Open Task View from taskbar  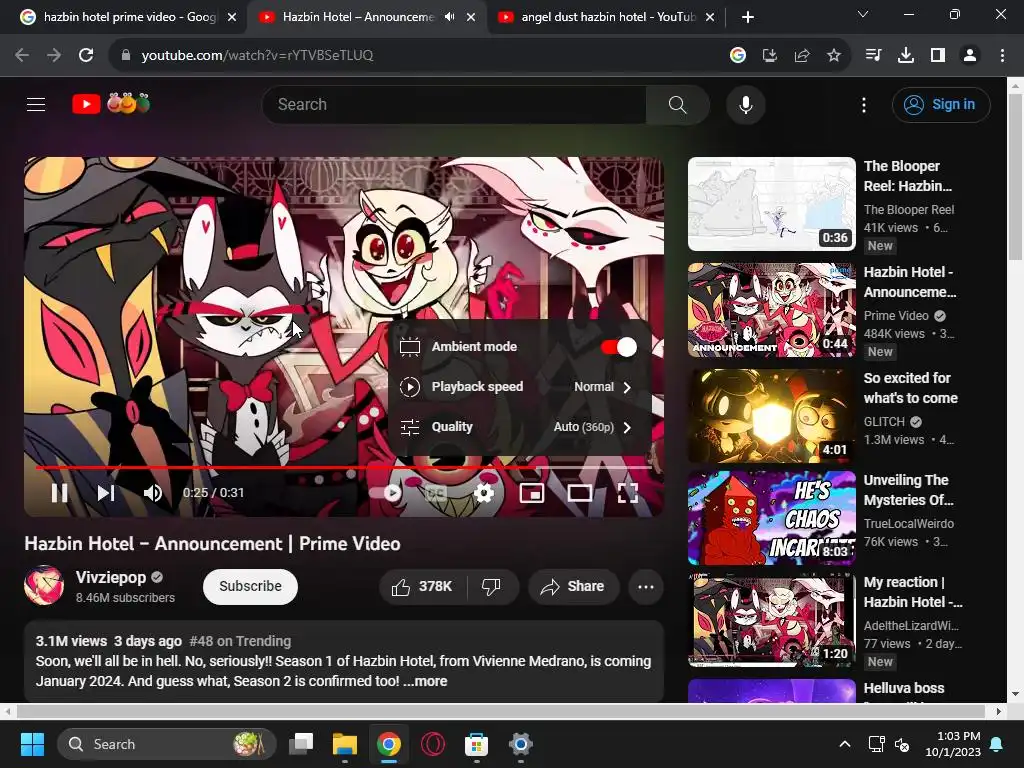point(301,744)
